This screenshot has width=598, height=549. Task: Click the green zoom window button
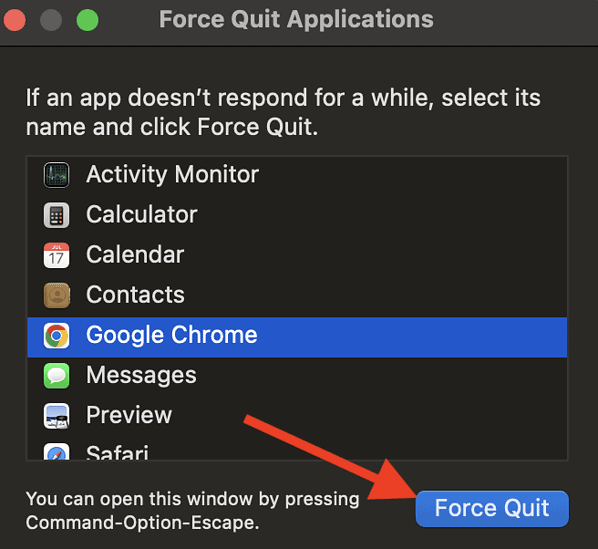click(87, 20)
